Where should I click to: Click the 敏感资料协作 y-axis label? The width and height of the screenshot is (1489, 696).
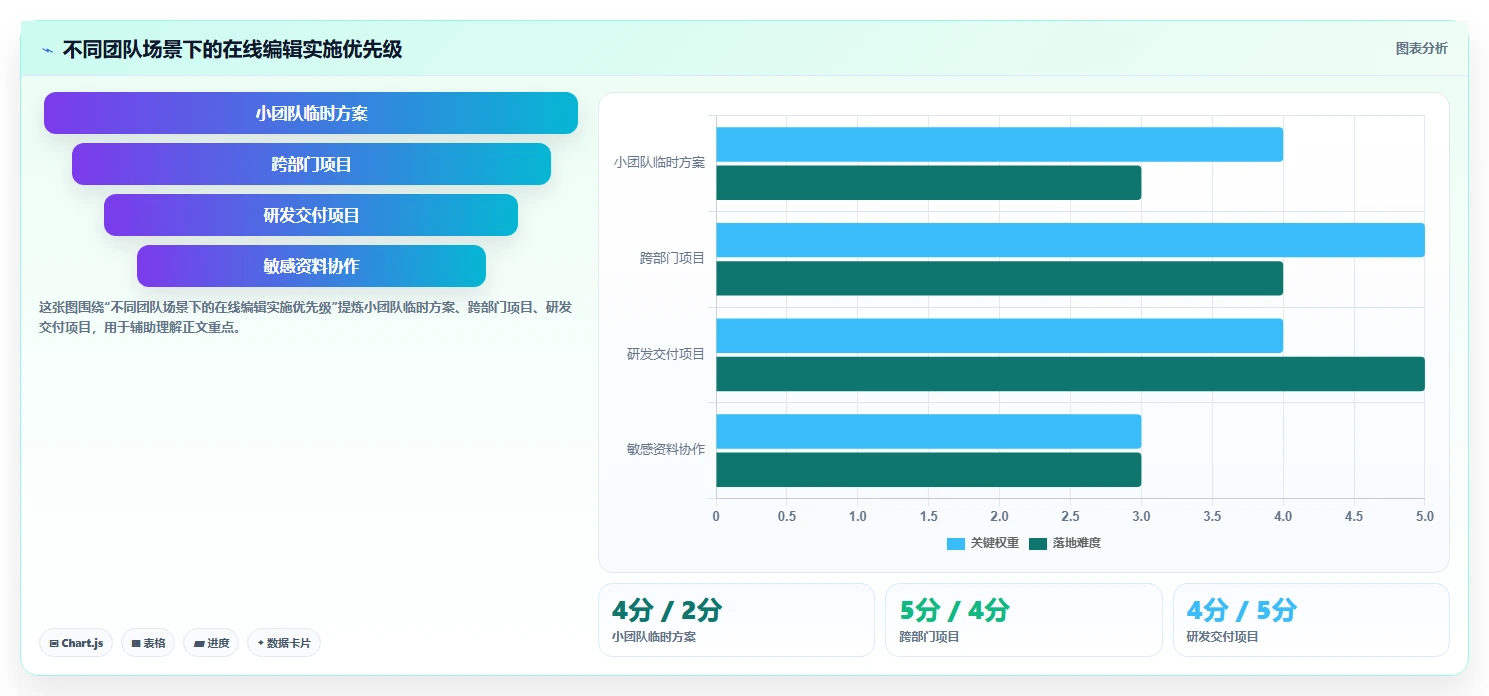point(666,450)
